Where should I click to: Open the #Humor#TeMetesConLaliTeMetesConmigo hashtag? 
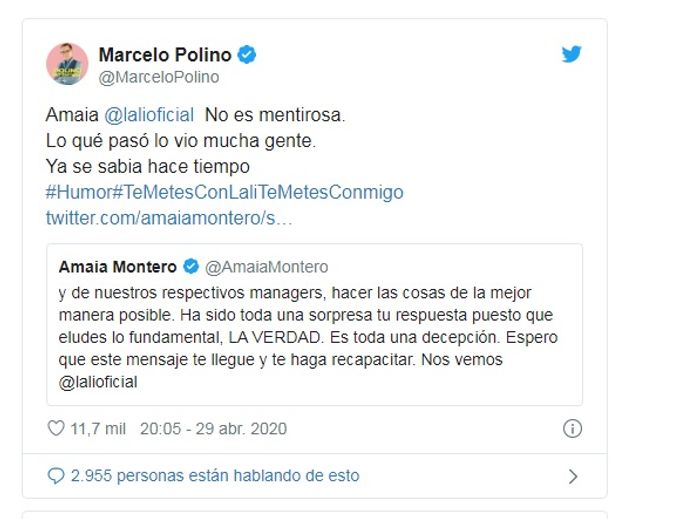pos(224,191)
